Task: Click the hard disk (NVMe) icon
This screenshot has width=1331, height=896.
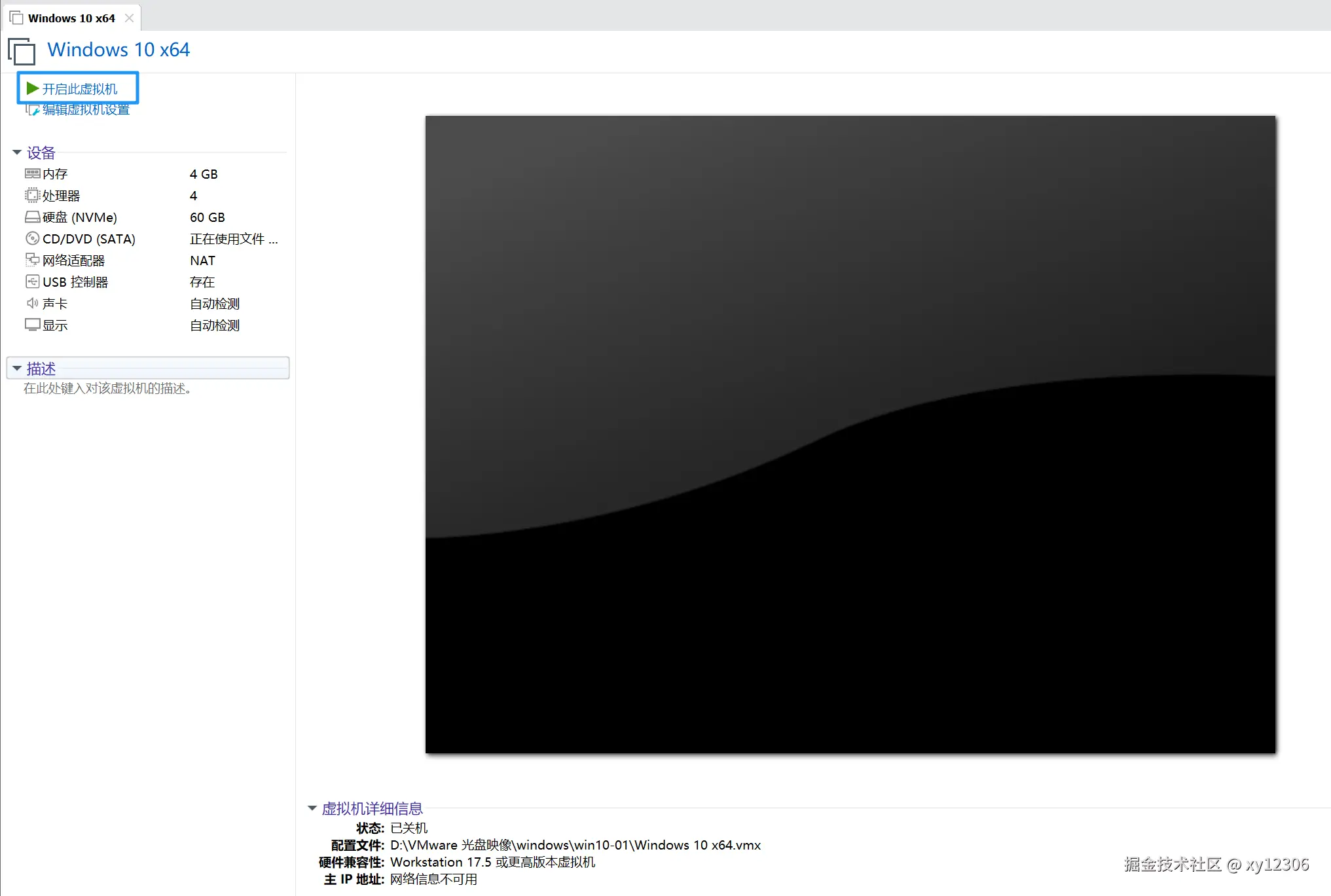Action: [32, 217]
